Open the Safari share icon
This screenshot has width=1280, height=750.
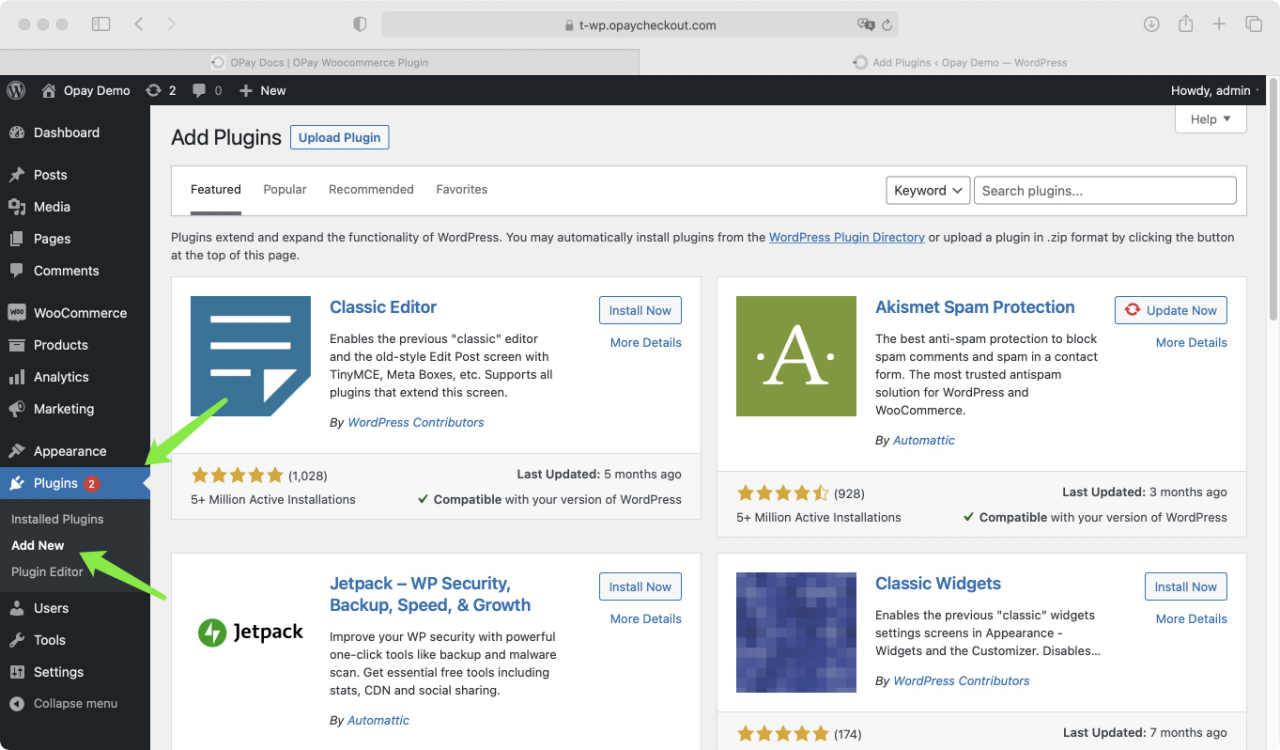click(1186, 24)
